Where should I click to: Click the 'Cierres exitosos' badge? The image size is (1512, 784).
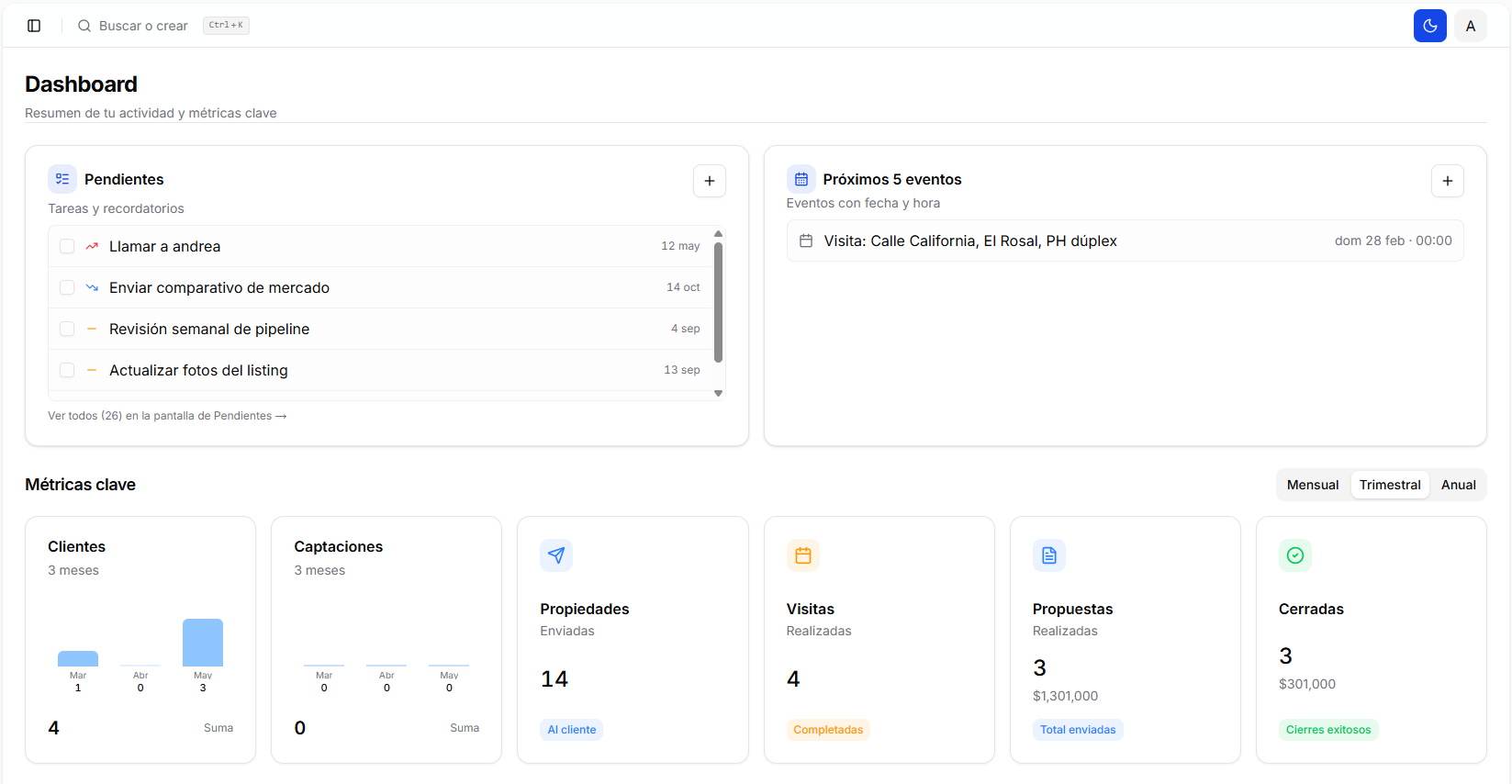point(1328,730)
